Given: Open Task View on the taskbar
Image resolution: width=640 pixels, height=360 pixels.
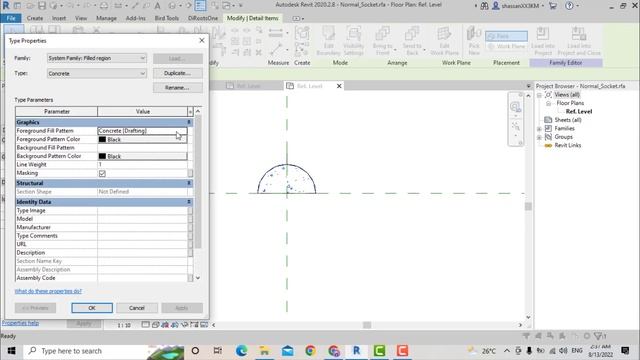Looking at the screenshot, I should point(218,351).
